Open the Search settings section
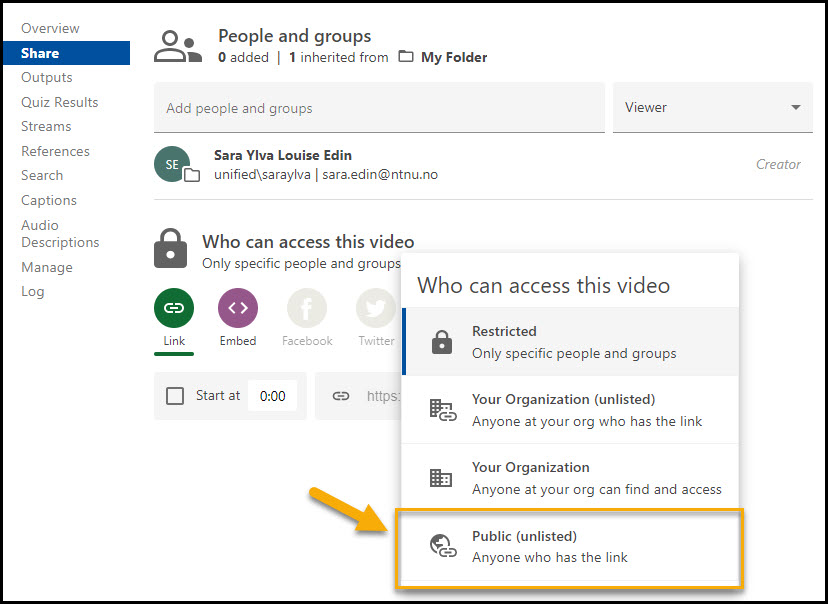828x604 pixels. pos(42,175)
